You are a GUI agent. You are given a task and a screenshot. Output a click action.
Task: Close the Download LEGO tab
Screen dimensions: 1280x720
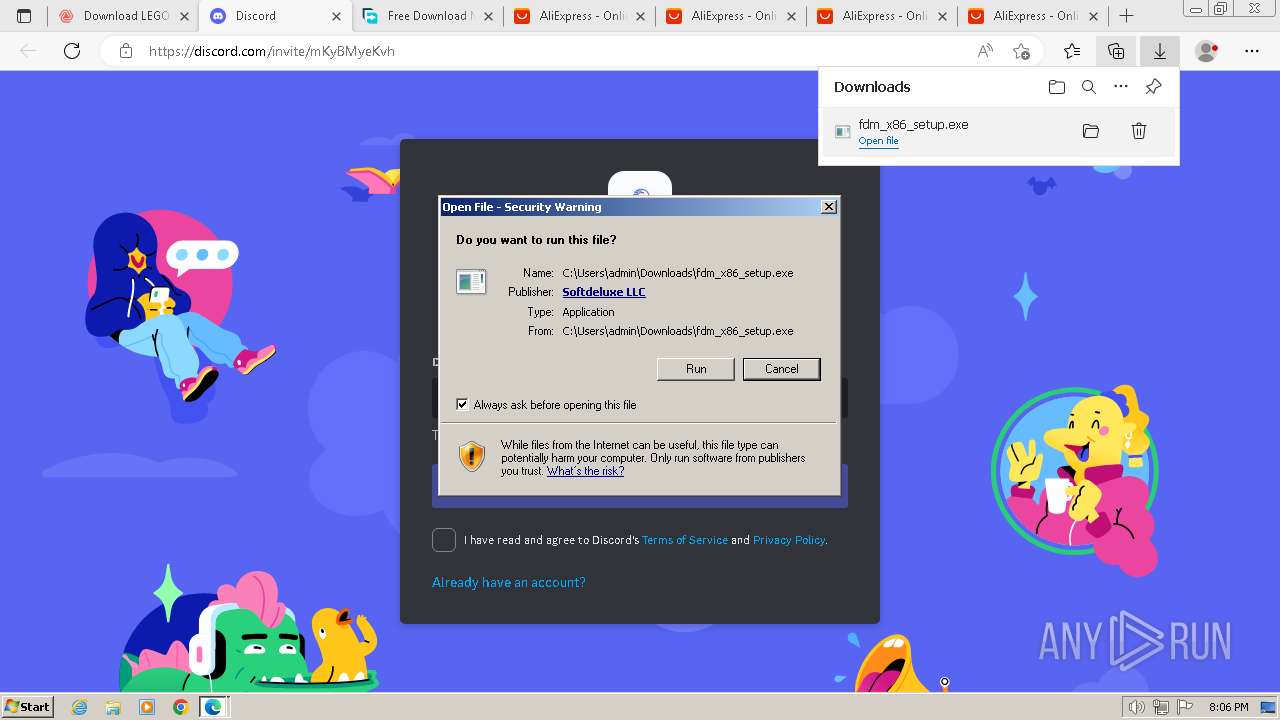pos(184,16)
